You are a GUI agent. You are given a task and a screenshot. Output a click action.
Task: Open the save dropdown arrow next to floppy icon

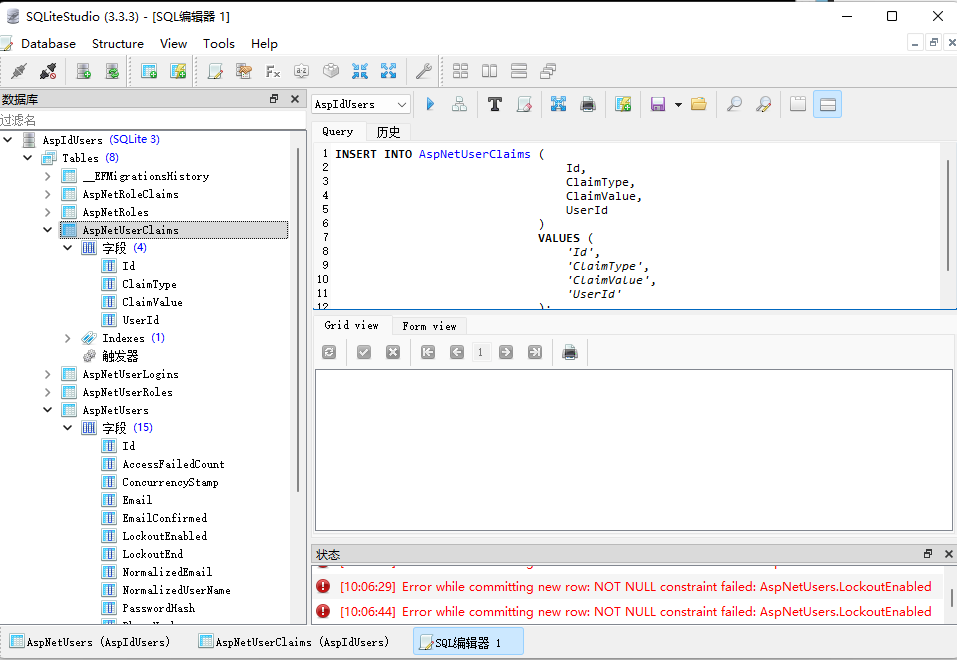tap(678, 104)
